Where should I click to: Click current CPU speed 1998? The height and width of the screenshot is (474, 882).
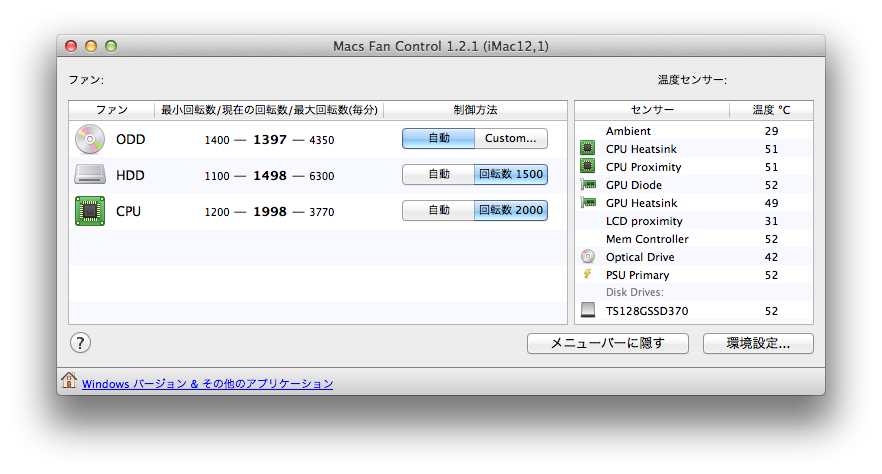(x=270, y=211)
